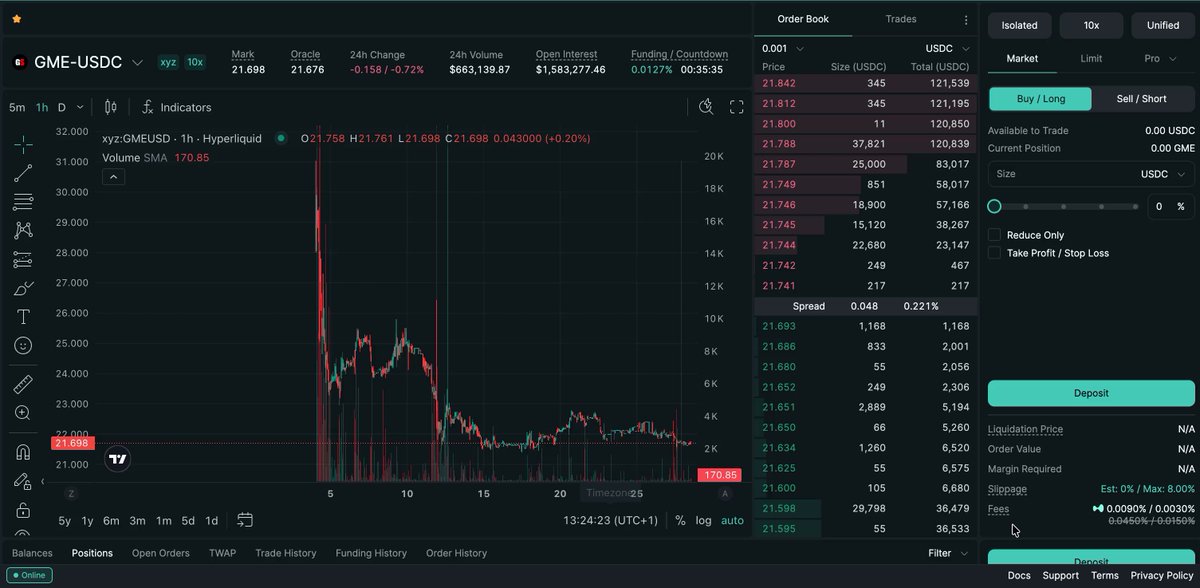Viewport: 1200px width, 588px height.
Task: Select the crosshair cursor tool
Action: tap(23, 144)
